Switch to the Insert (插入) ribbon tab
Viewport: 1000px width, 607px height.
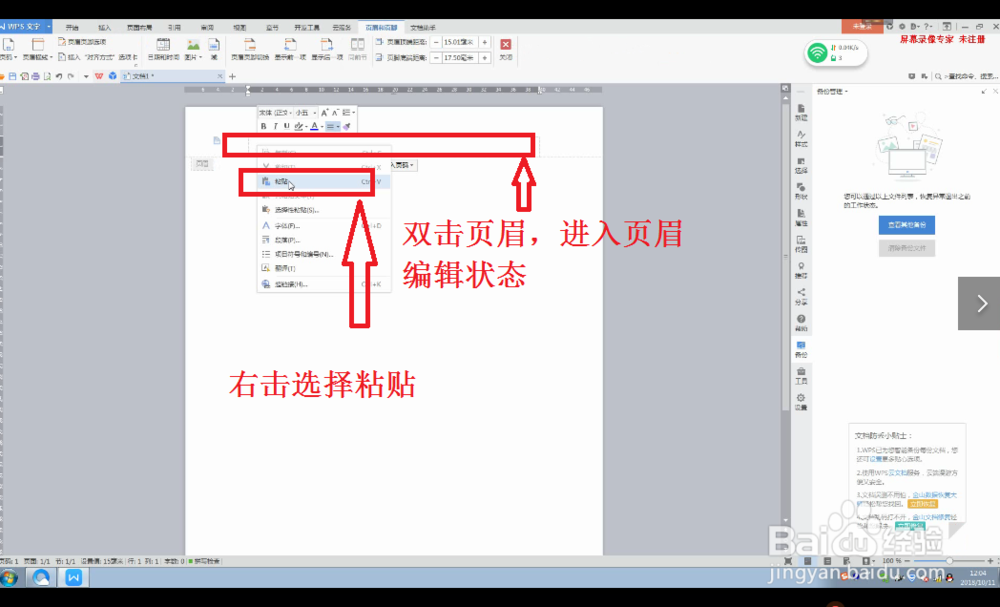(x=105, y=27)
